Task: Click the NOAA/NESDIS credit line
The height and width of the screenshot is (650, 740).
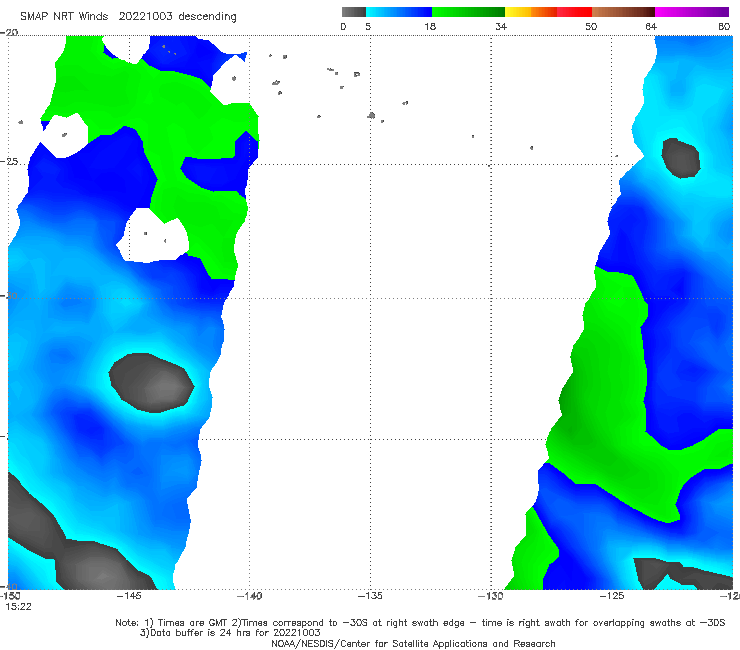Action: (x=413, y=643)
